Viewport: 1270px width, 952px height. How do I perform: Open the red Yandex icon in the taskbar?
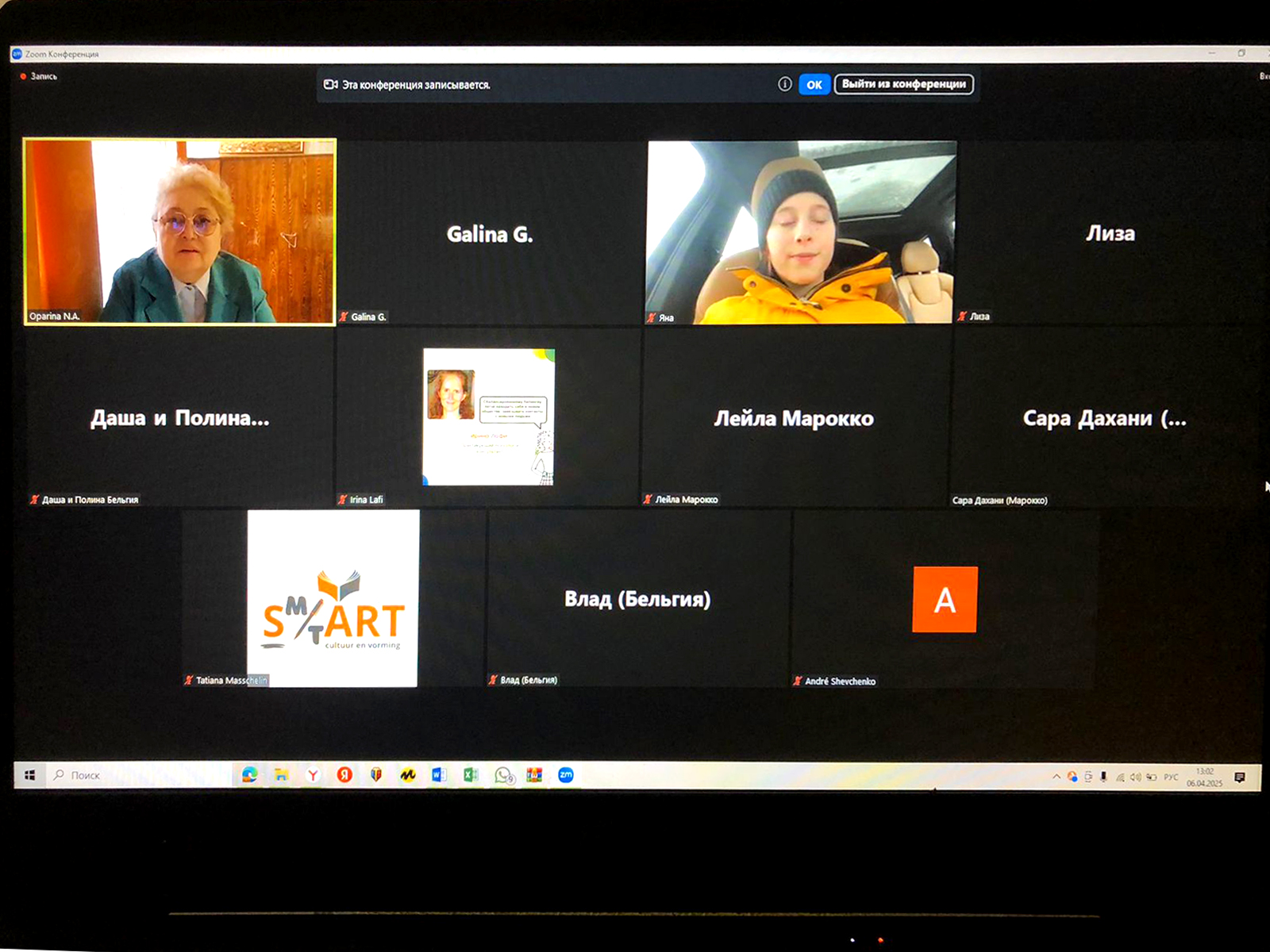coord(344,775)
